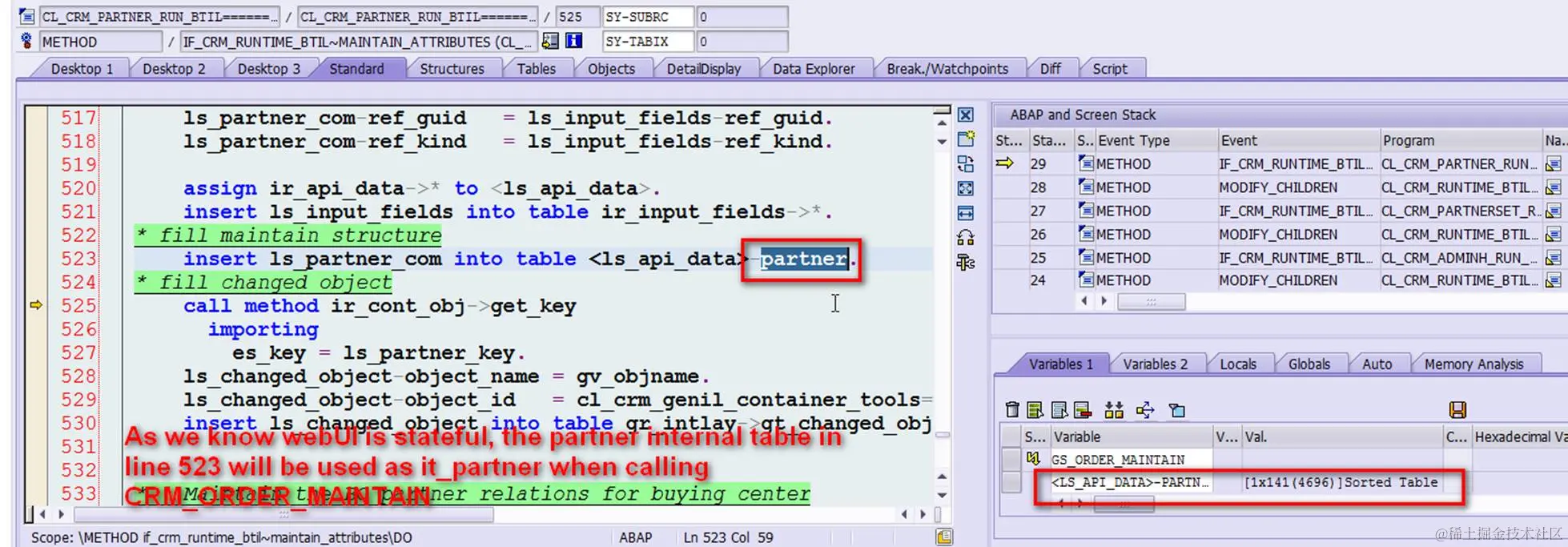Image resolution: width=1568 pixels, height=547 pixels.
Task: Click the Event Type column header
Action: click(x=1156, y=140)
